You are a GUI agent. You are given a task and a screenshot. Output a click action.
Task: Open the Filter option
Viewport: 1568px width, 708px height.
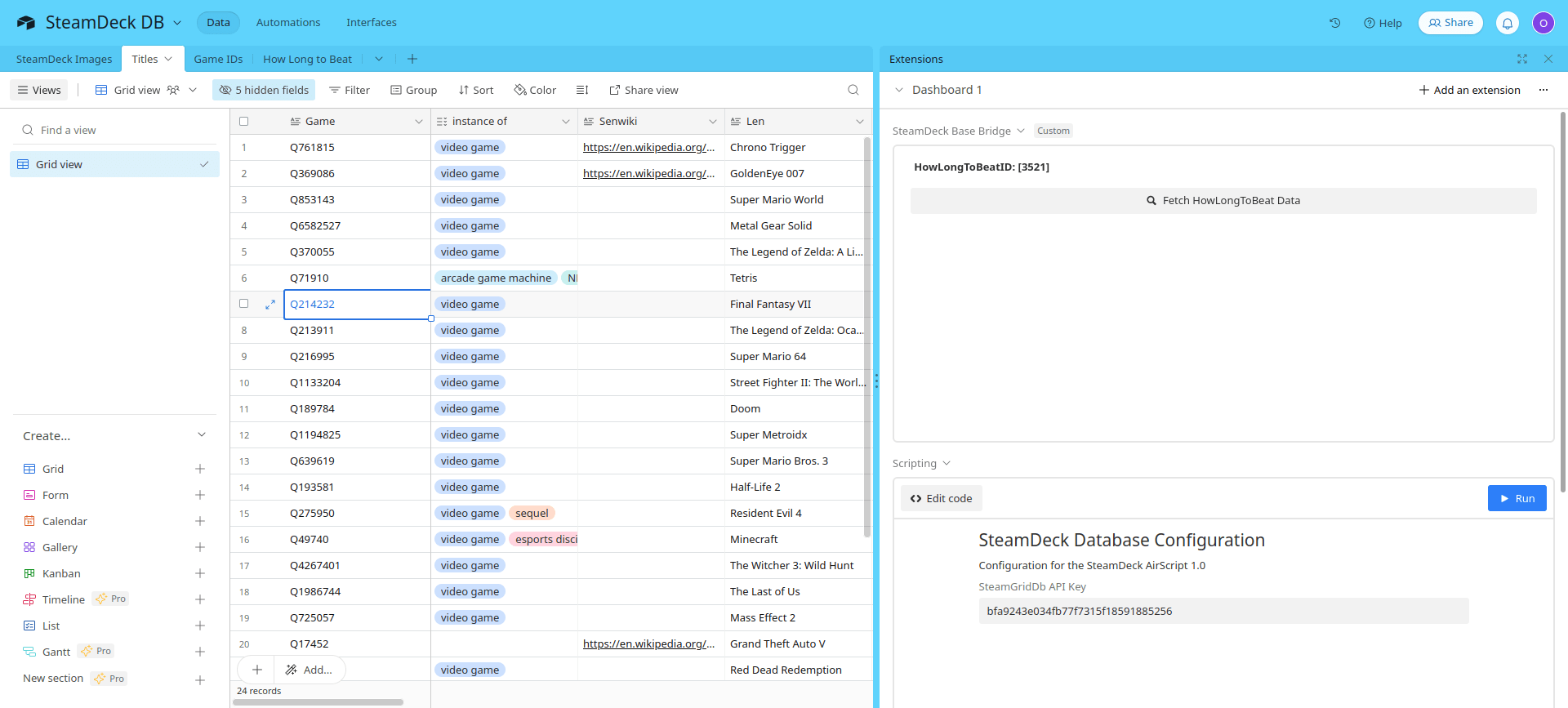tap(350, 90)
